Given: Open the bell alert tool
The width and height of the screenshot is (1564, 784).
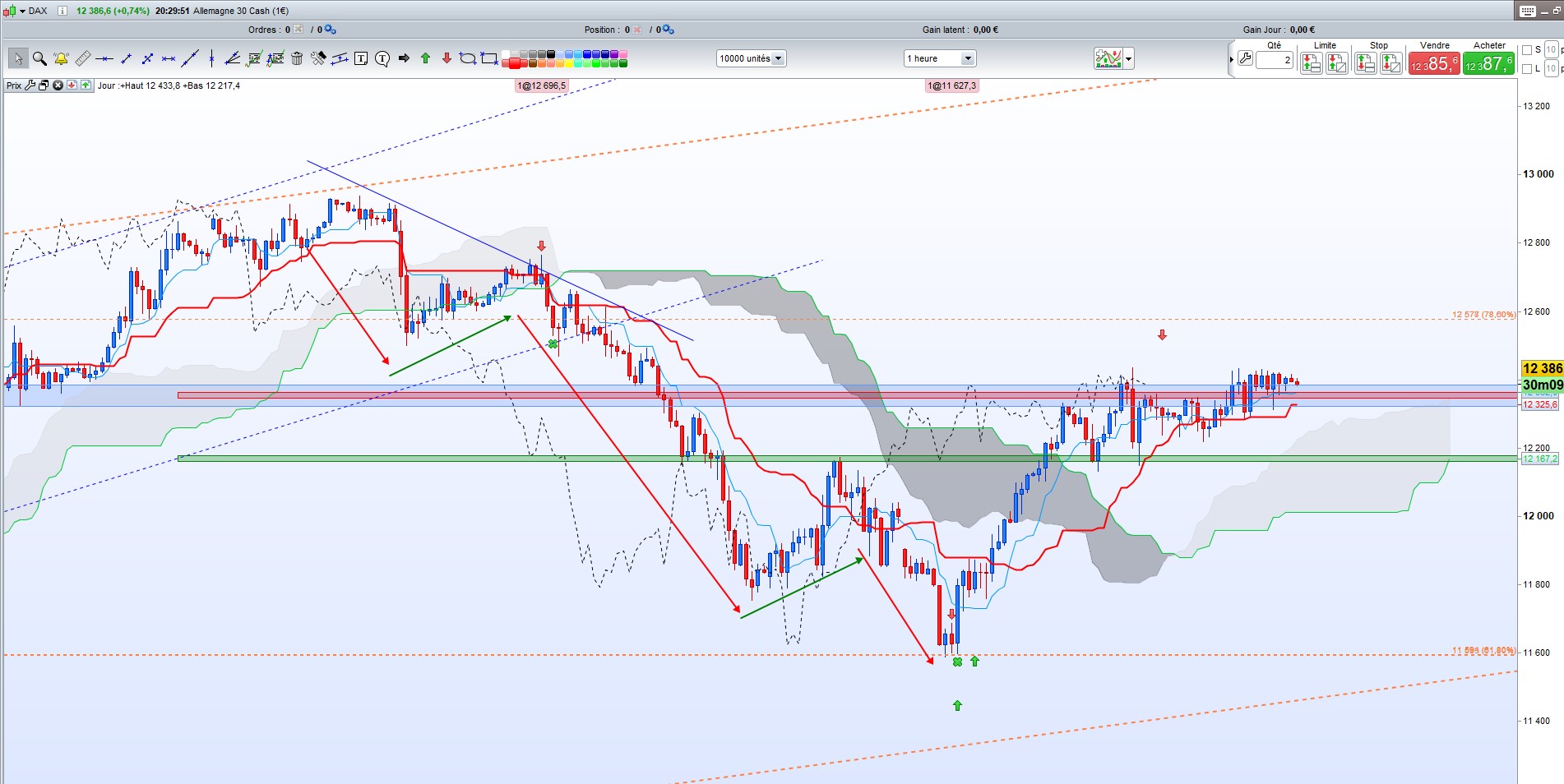Looking at the screenshot, I should point(61,58).
